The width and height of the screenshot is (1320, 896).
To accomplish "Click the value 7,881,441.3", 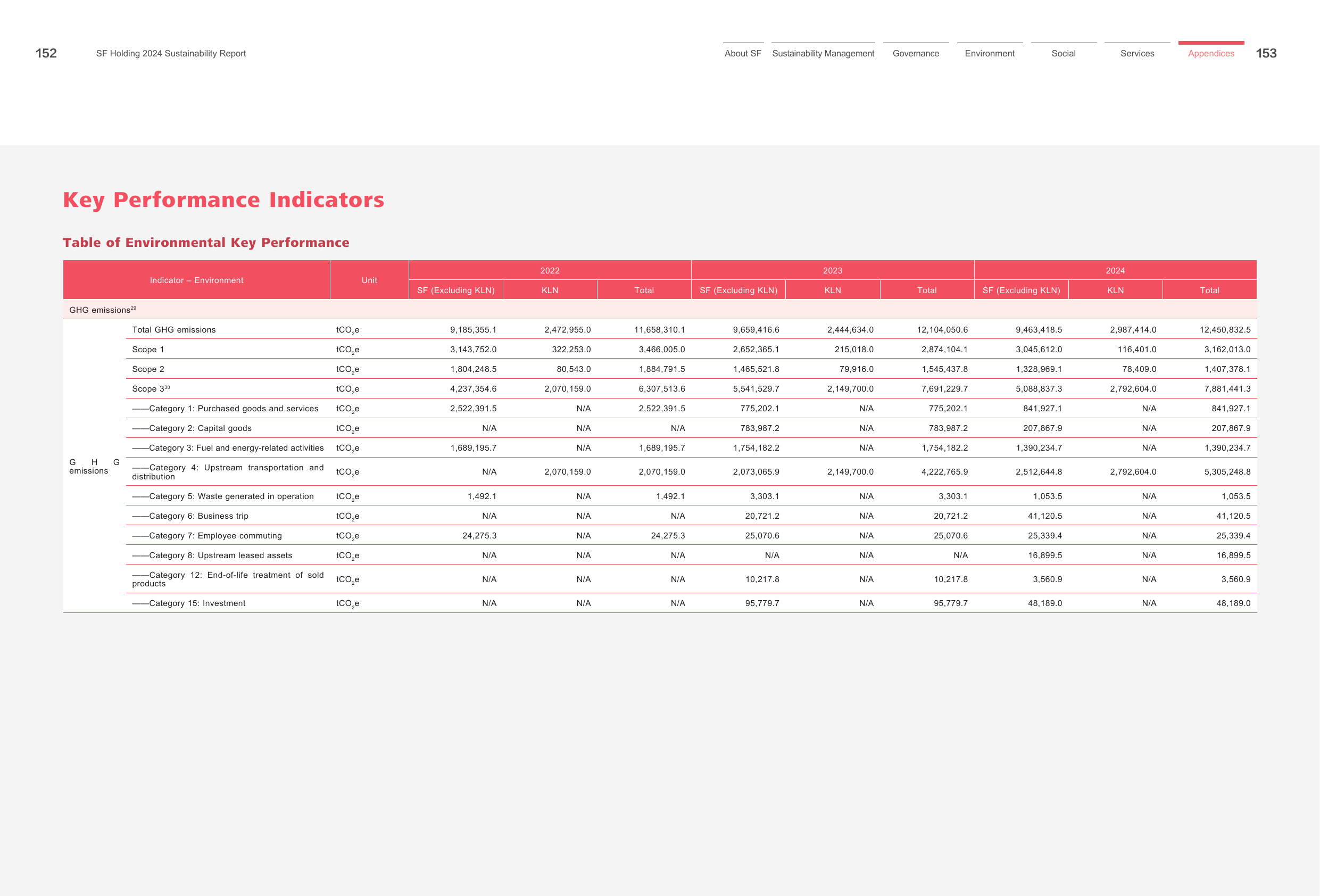I will (x=1227, y=388).
